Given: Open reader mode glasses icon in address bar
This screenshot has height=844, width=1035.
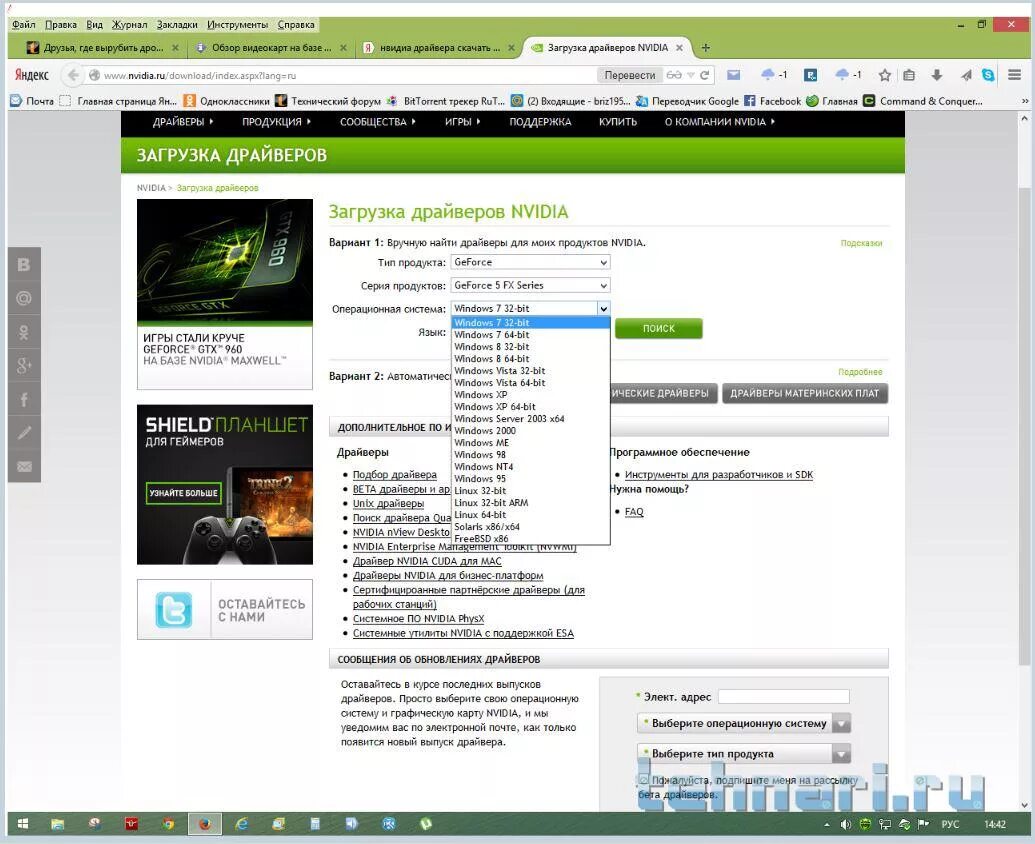Looking at the screenshot, I should coord(674,75).
